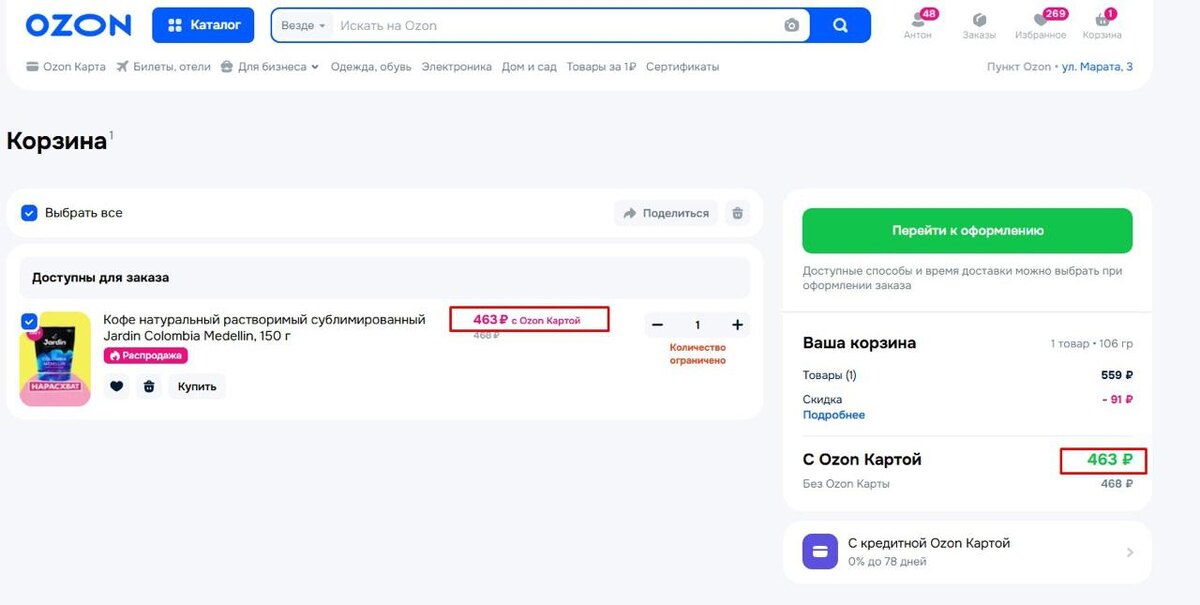This screenshot has width=1200, height=605.
Task: Open the Кофе натуральный растворимый product title
Action: (264, 327)
